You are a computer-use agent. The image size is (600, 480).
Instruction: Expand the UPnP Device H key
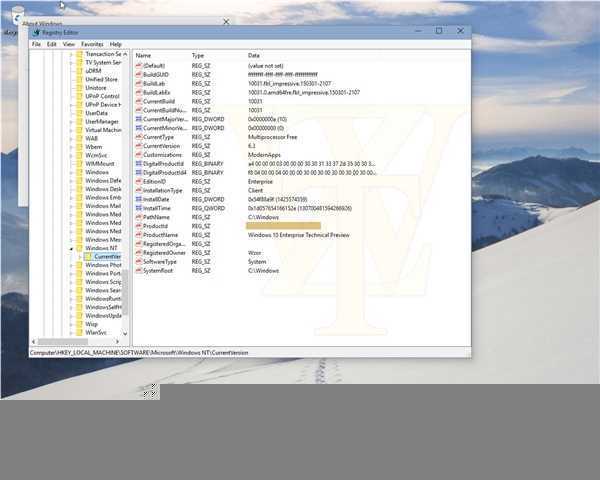(71, 105)
